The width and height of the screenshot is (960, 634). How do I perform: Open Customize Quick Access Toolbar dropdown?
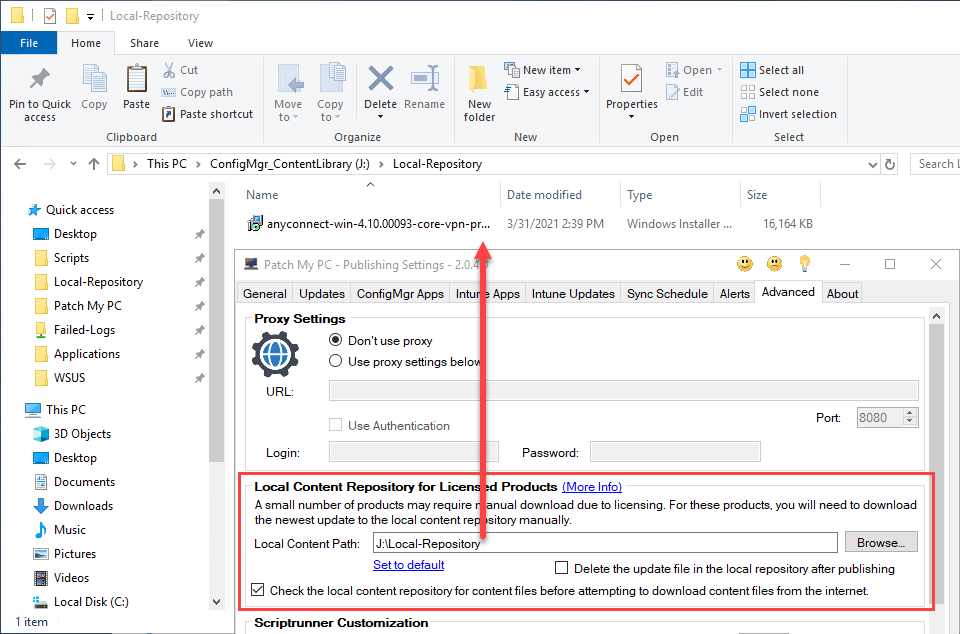pos(90,17)
